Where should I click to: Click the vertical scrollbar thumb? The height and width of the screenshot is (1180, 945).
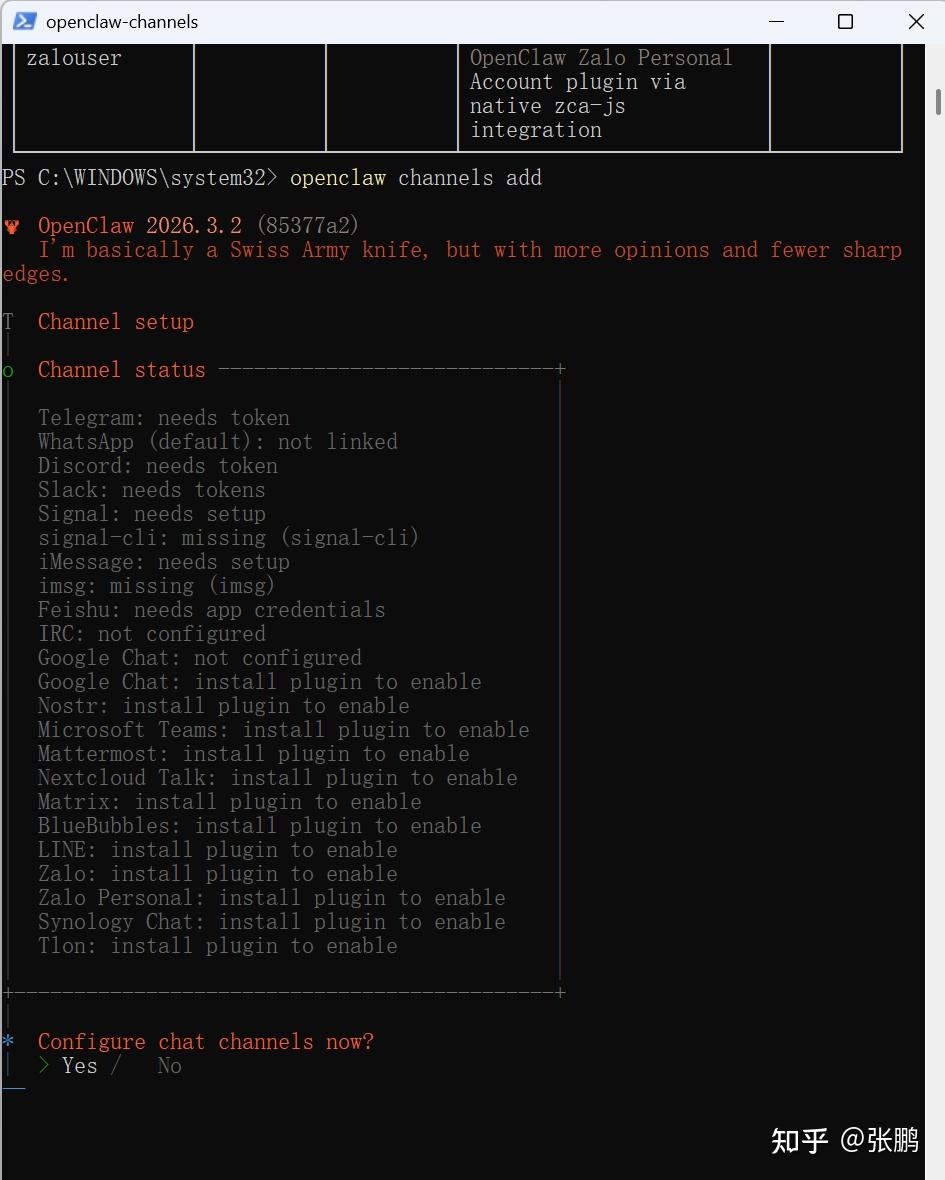(x=937, y=102)
